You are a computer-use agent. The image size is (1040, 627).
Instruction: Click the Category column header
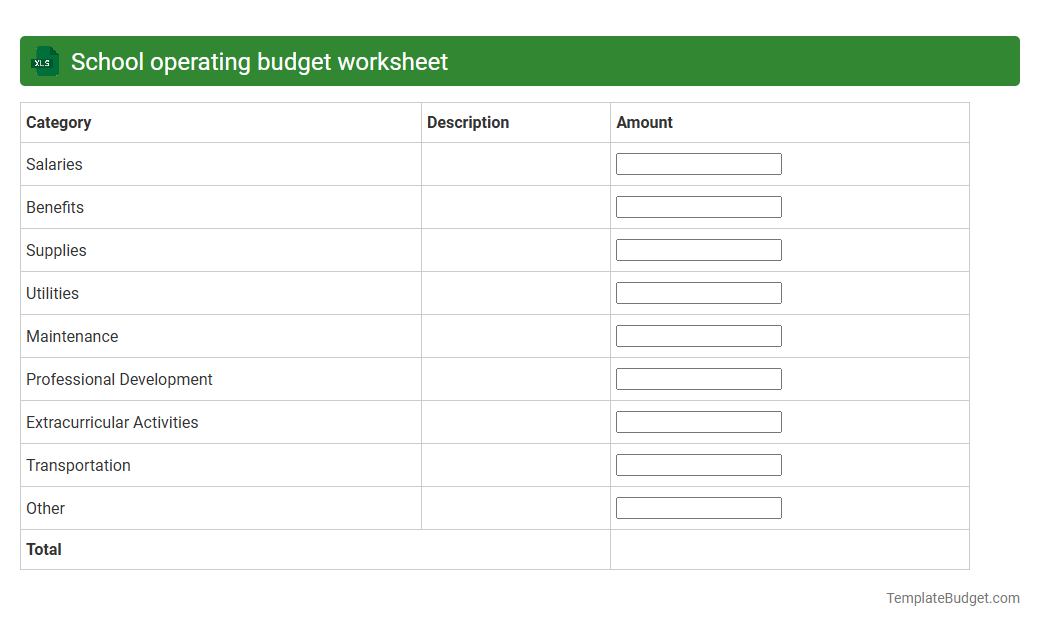(x=58, y=122)
